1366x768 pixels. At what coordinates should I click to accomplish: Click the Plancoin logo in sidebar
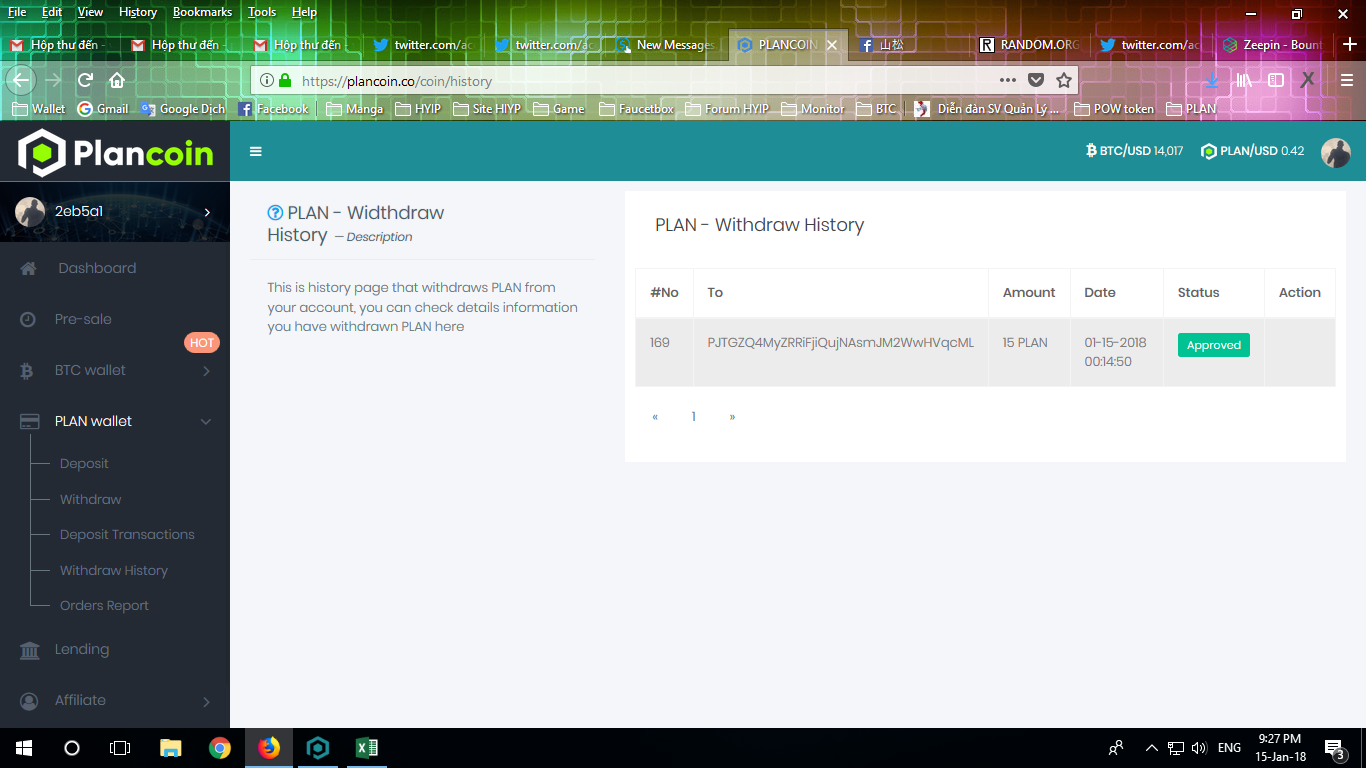point(116,153)
